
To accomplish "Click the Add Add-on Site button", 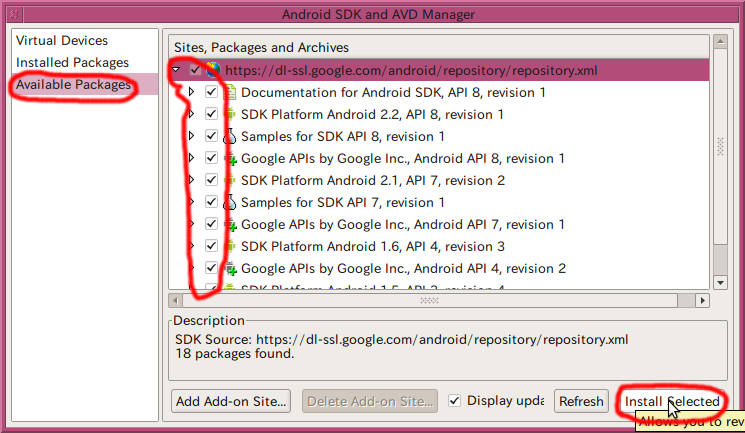I will 231,402.
